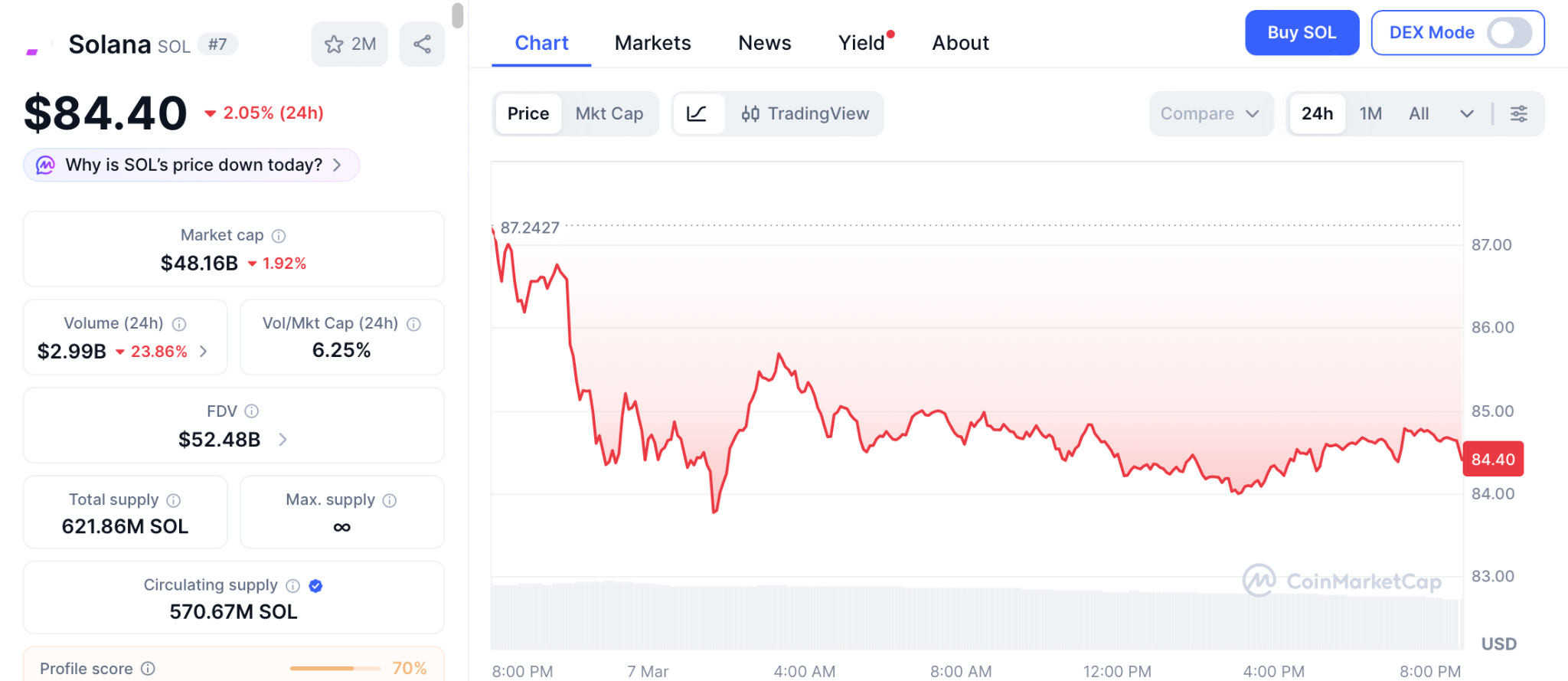Click the share icon

coord(422,44)
